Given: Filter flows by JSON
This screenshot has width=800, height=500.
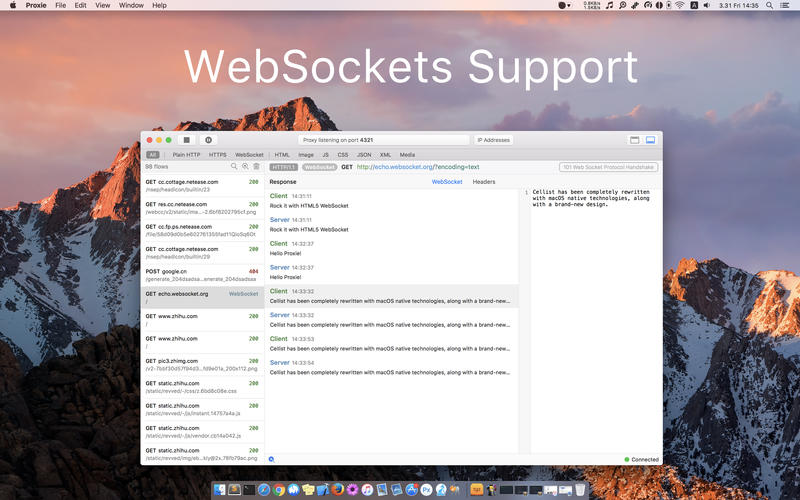Looking at the screenshot, I should [364, 155].
